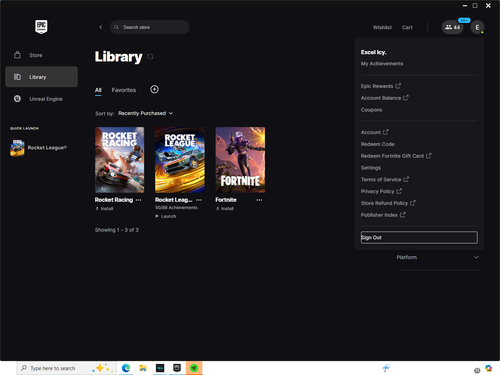Viewport: 500px width, 375px height.
Task: Open Rocket League three-dot options menu
Action: pos(199,200)
